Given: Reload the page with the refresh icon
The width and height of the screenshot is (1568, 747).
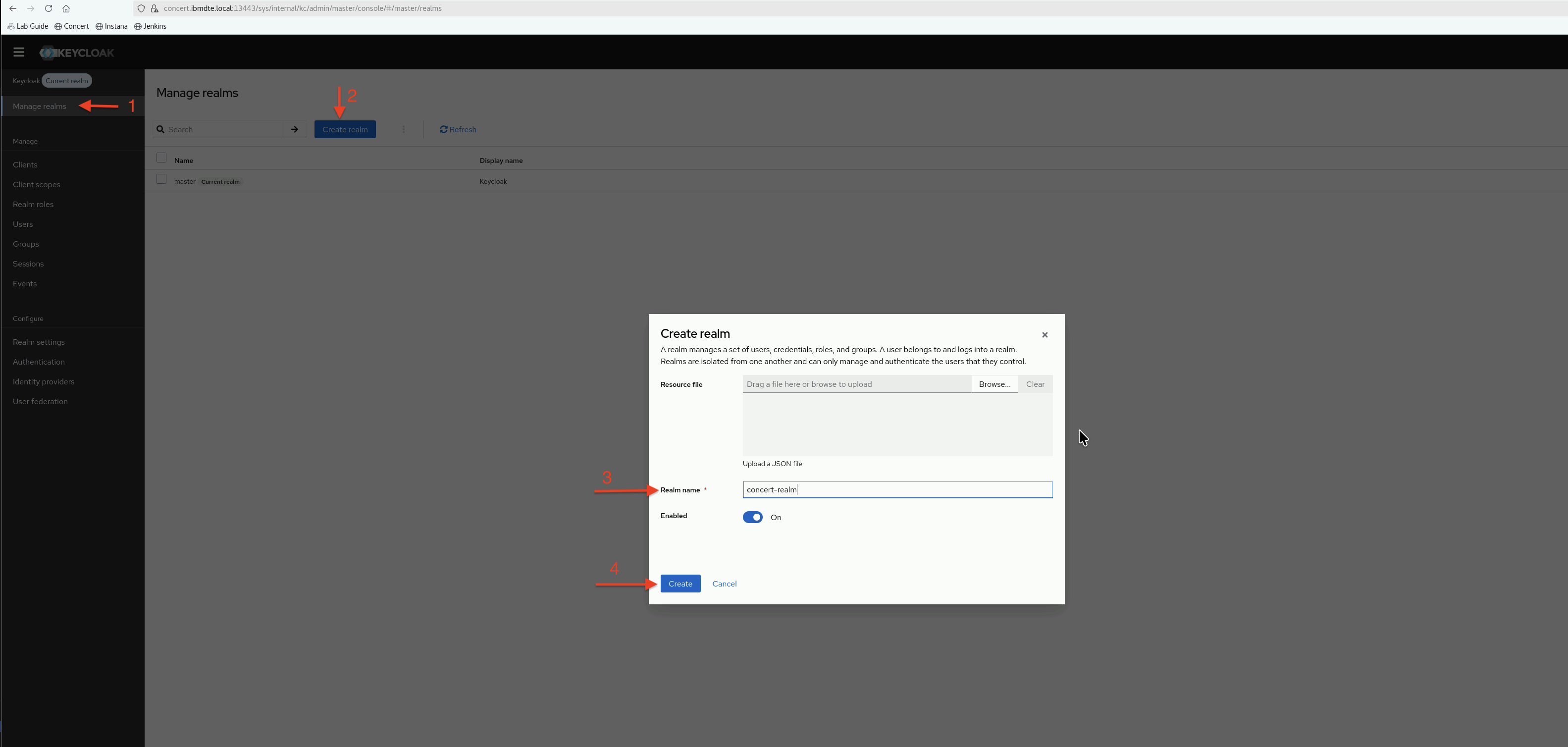Looking at the screenshot, I should click(49, 8).
